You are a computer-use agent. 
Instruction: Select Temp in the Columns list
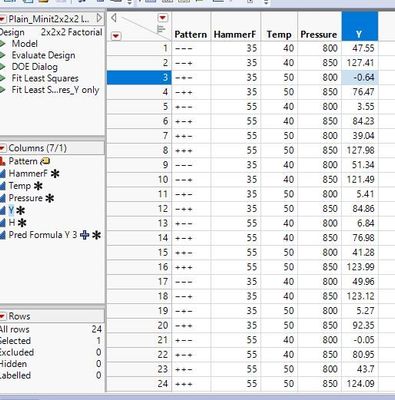coord(20,186)
